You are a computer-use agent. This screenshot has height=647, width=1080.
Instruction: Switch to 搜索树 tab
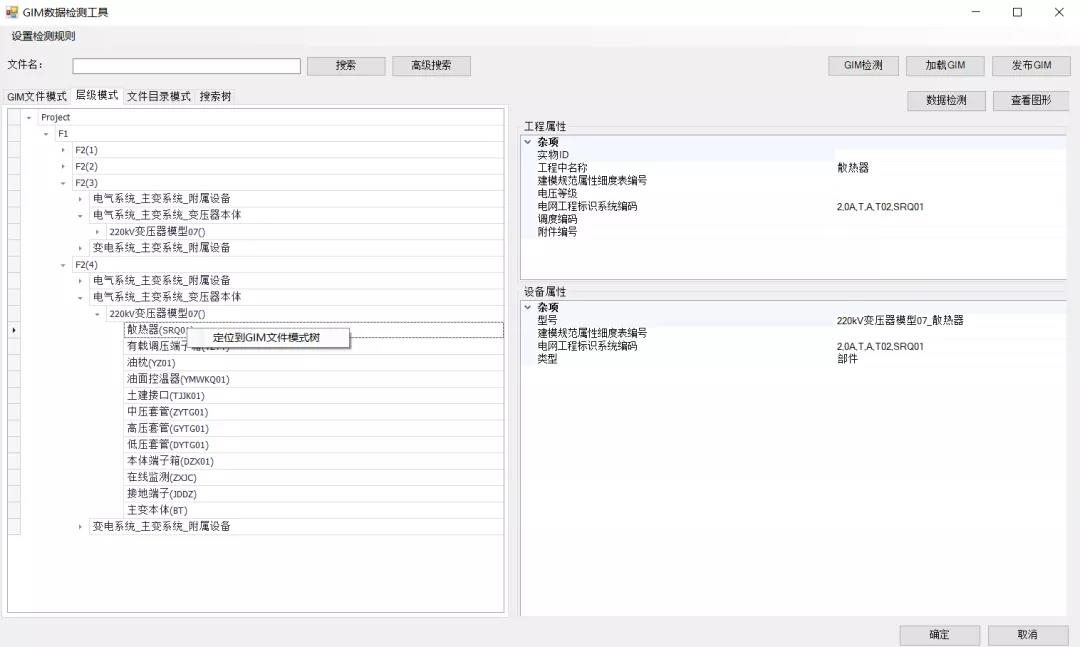point(216,96)
